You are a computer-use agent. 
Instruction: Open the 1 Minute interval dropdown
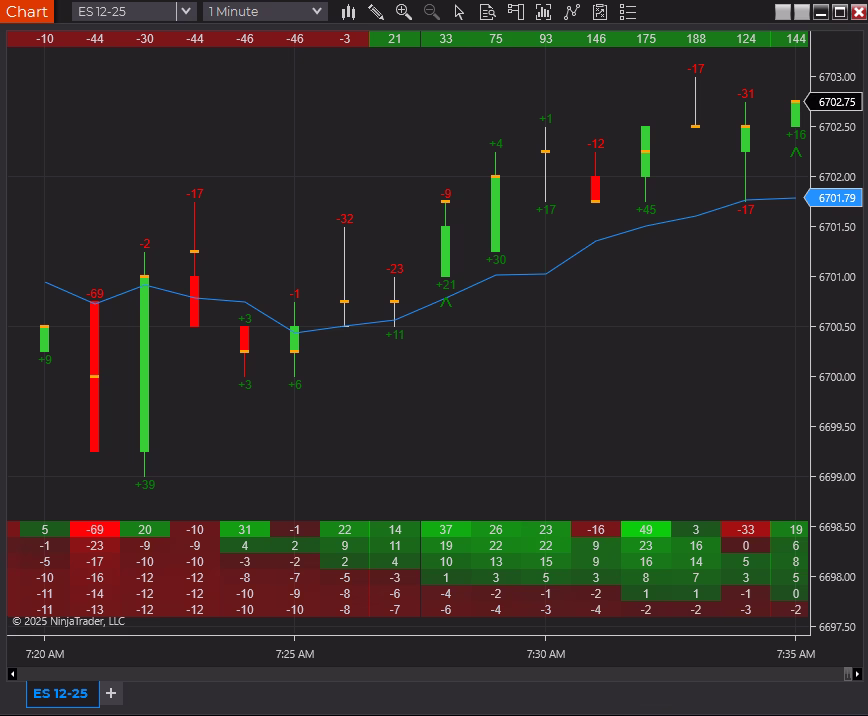coord(265,12)
